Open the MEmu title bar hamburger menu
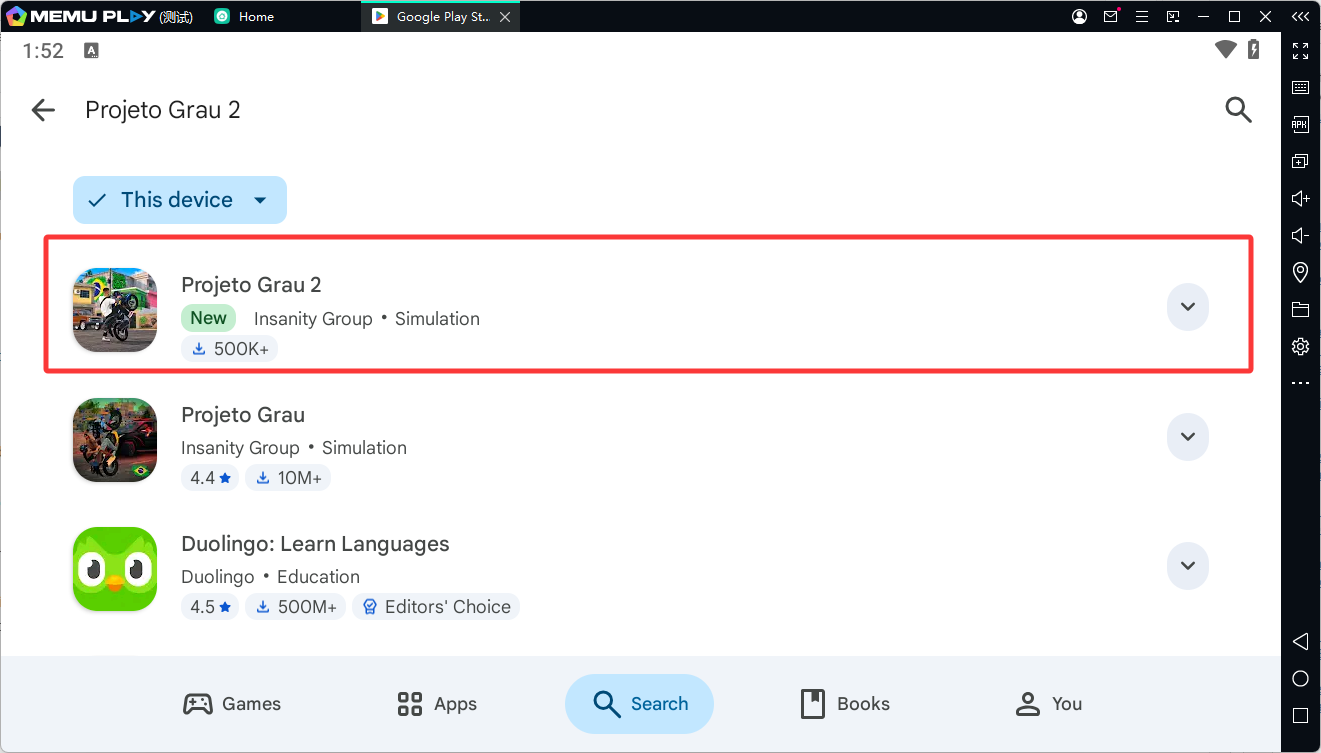The height and width of the screenshot is (753, 1321). [1142, 17]
